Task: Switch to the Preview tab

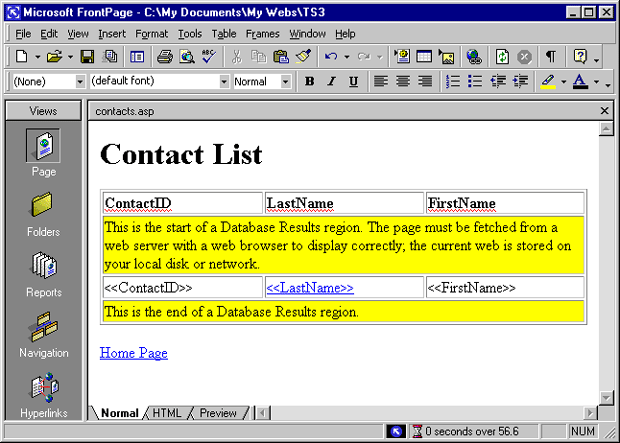Action: point(218,413)
